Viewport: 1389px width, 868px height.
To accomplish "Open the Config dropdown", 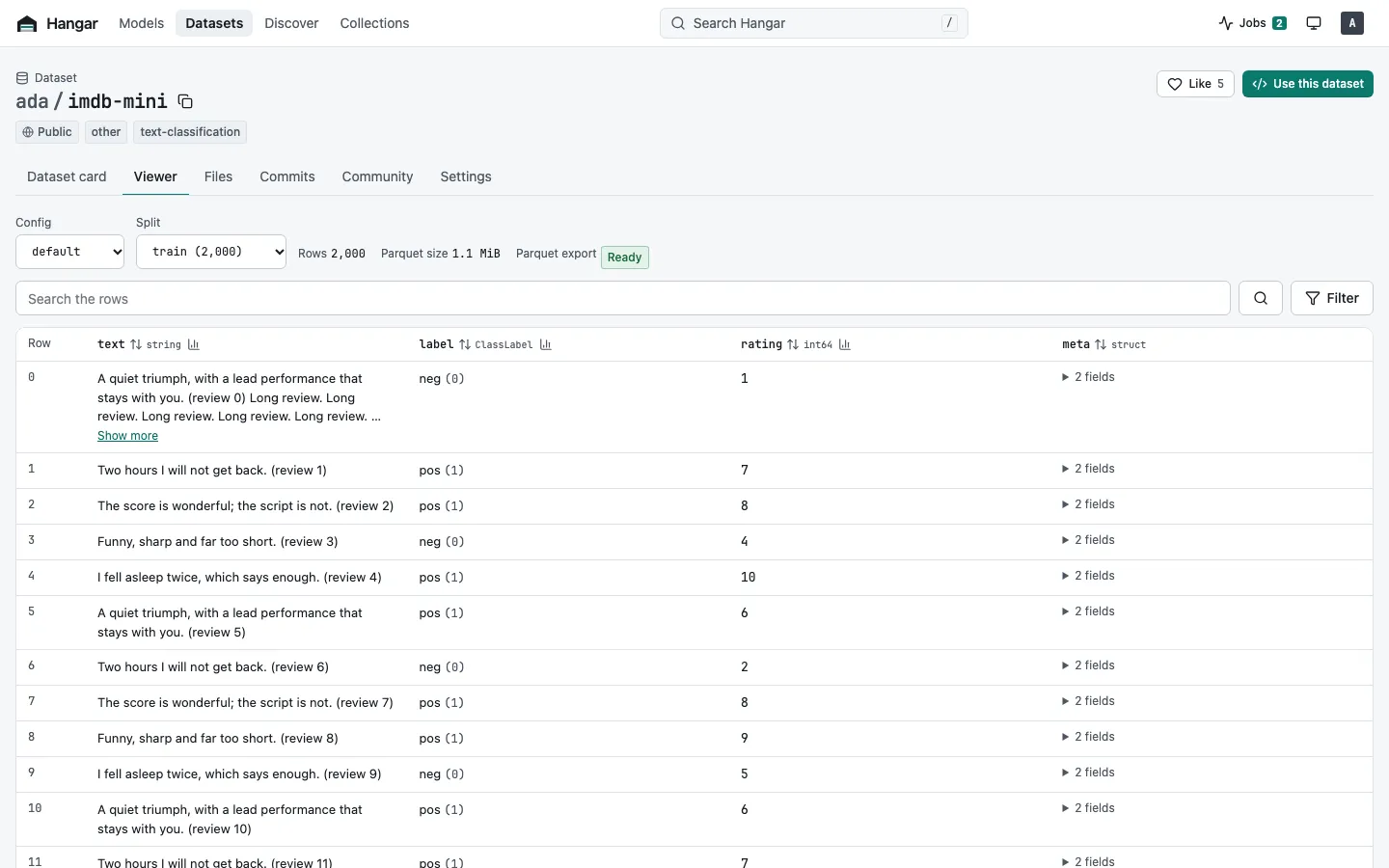I will click(x=70, y=252).
